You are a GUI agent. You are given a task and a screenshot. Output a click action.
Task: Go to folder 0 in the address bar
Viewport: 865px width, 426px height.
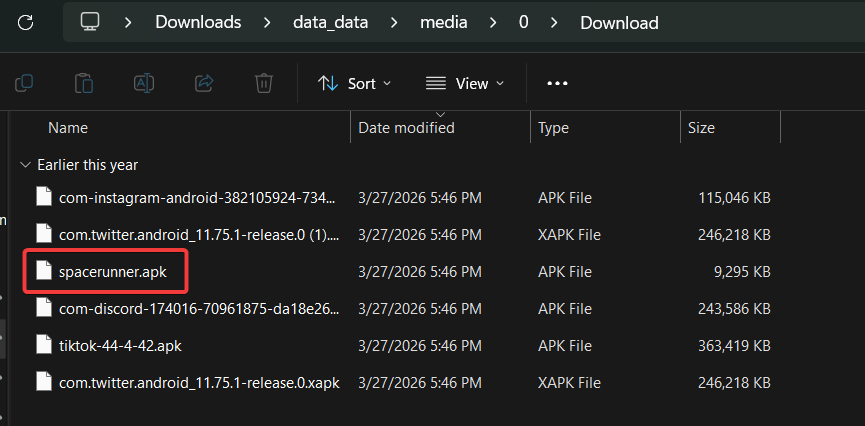524,23
